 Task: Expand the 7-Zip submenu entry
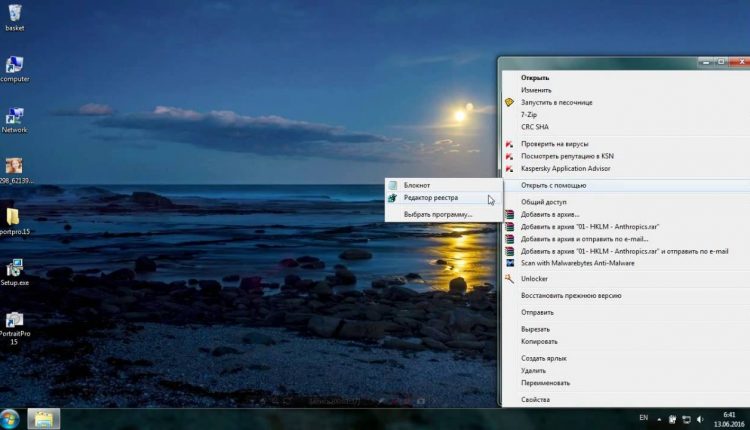coord(529,115)
